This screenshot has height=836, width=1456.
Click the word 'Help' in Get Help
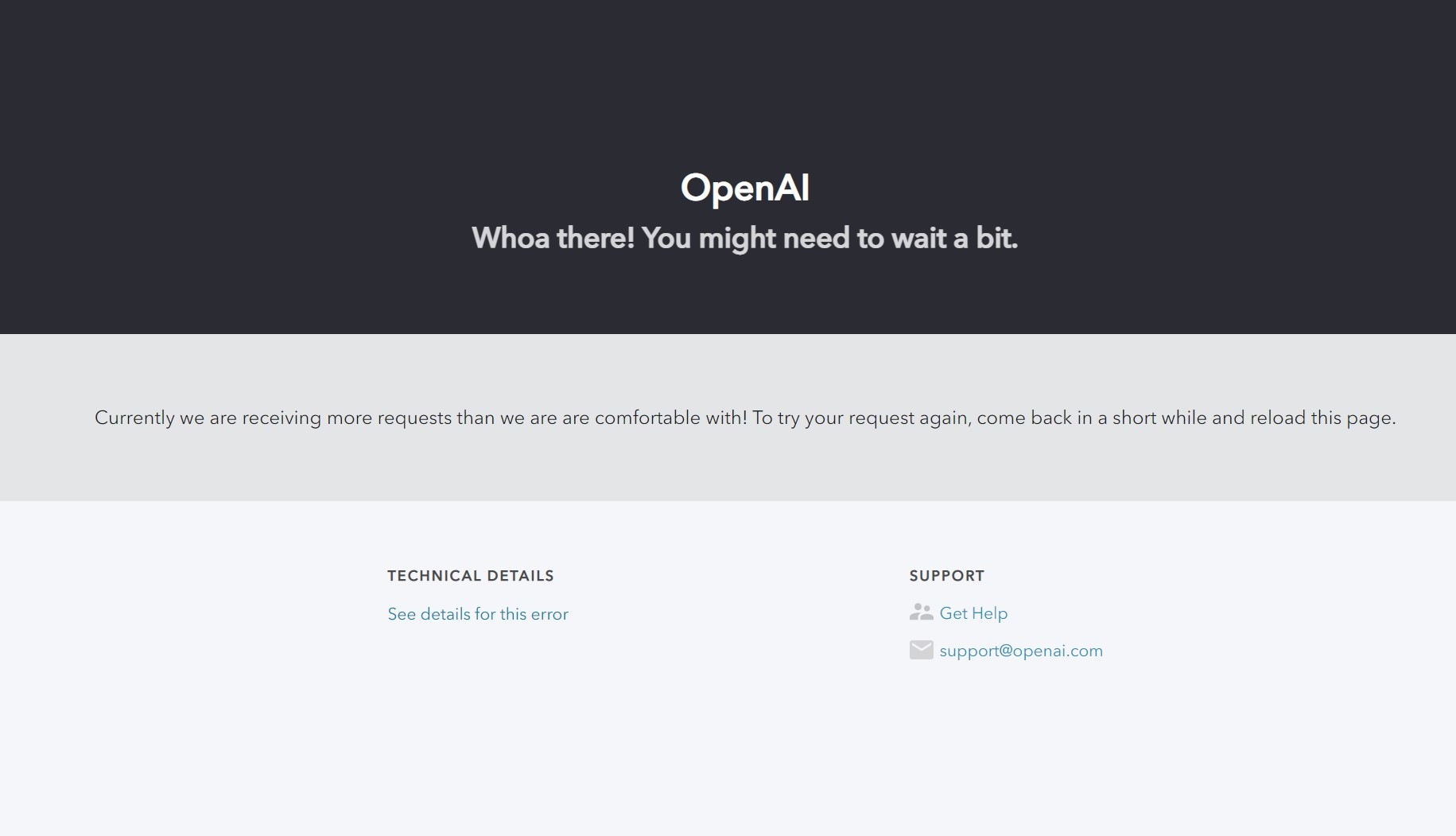(x=990, y=613)
